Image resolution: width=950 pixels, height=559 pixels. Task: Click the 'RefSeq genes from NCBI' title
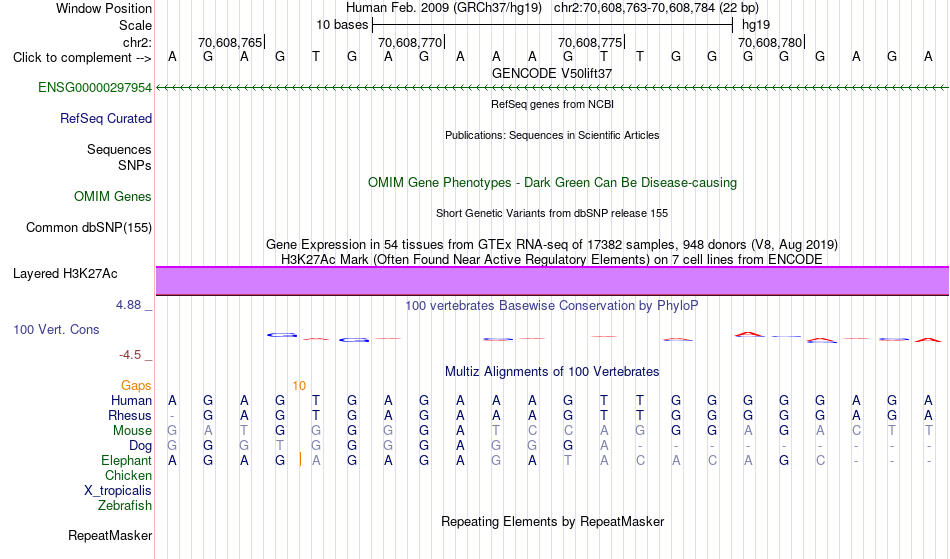552,104
